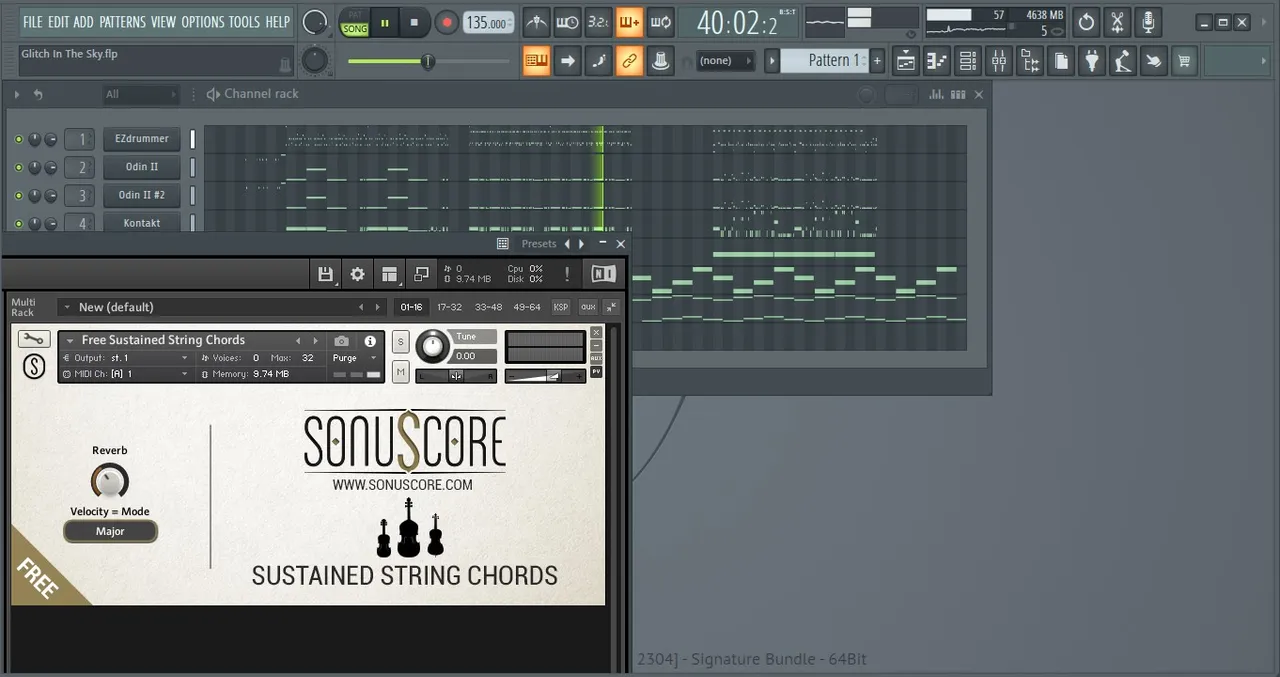Click the Odin II #2 channel button
This screenshot has width=1280, height=677.
(x=142, y=195)
